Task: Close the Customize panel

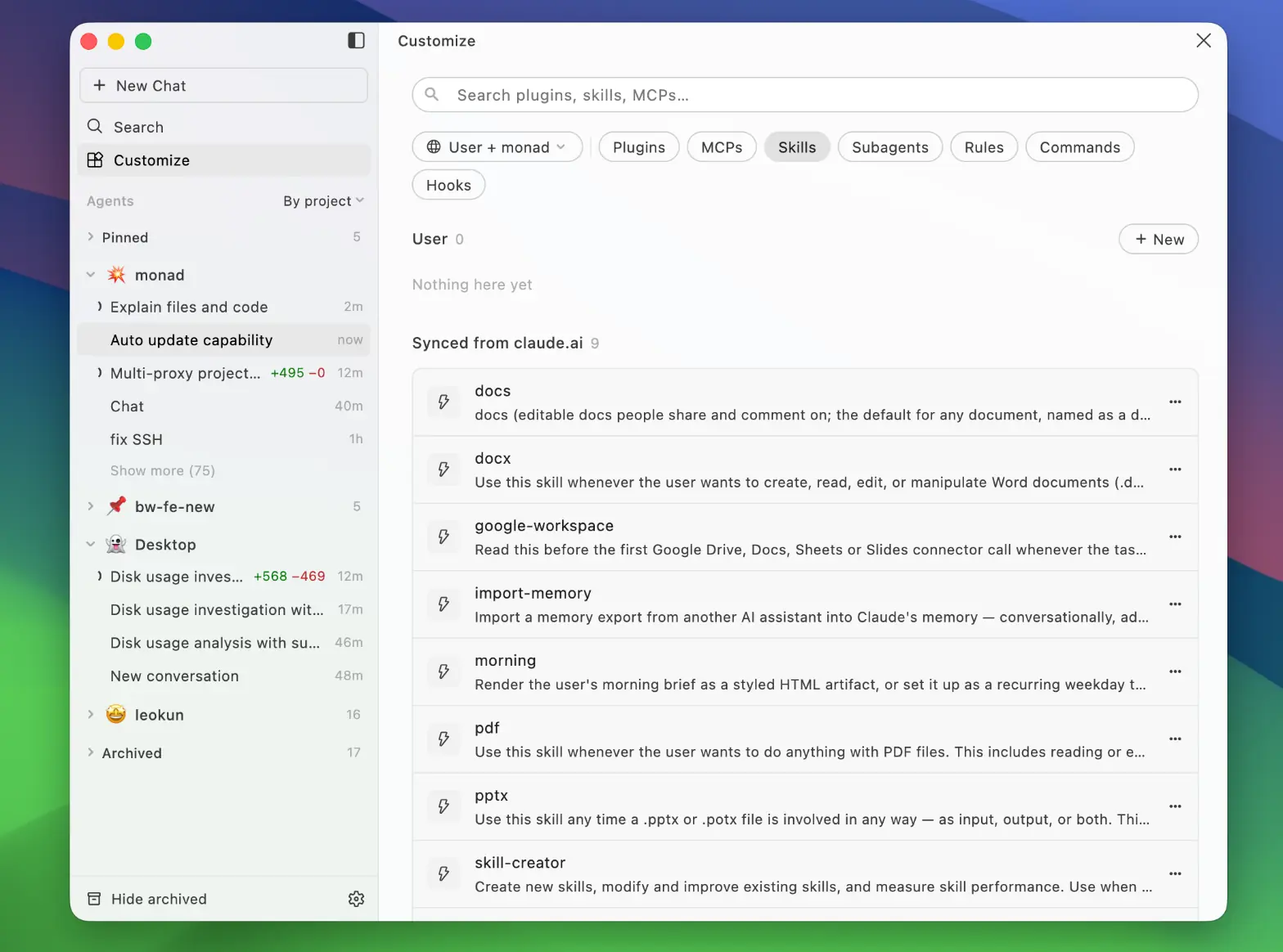Action: coord(1203,41)
